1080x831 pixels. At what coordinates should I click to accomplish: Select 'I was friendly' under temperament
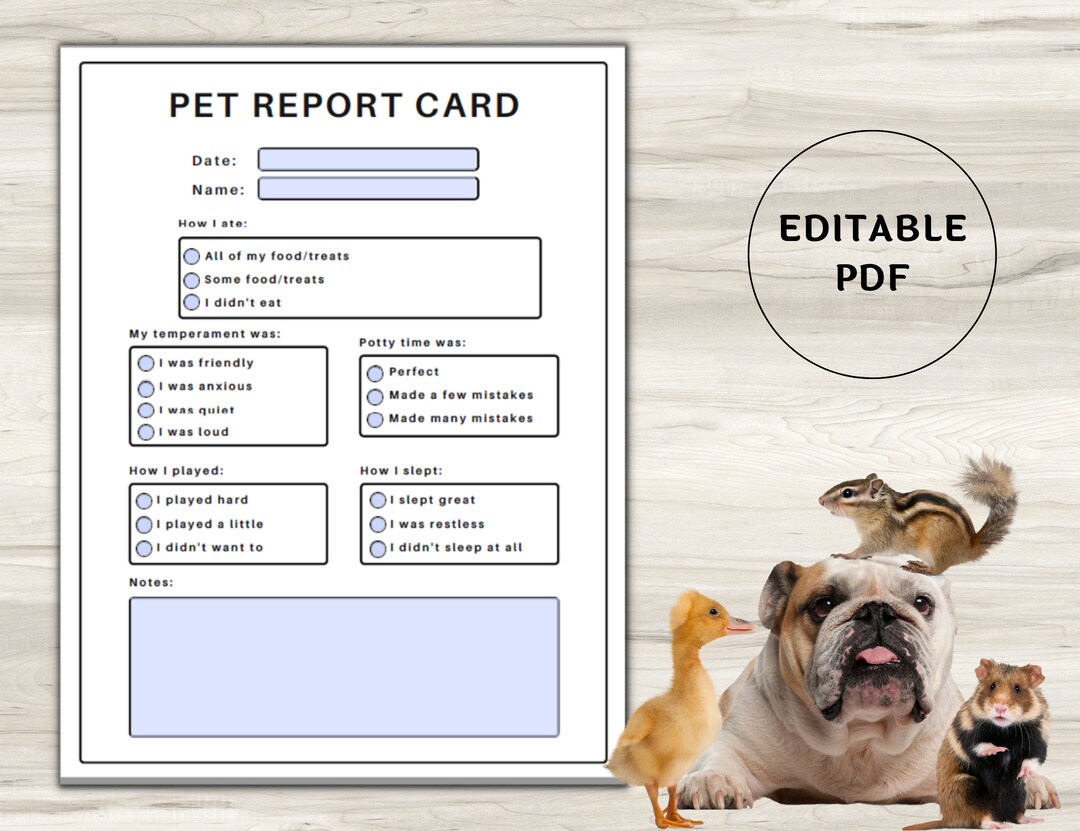[x=144, y=363]
